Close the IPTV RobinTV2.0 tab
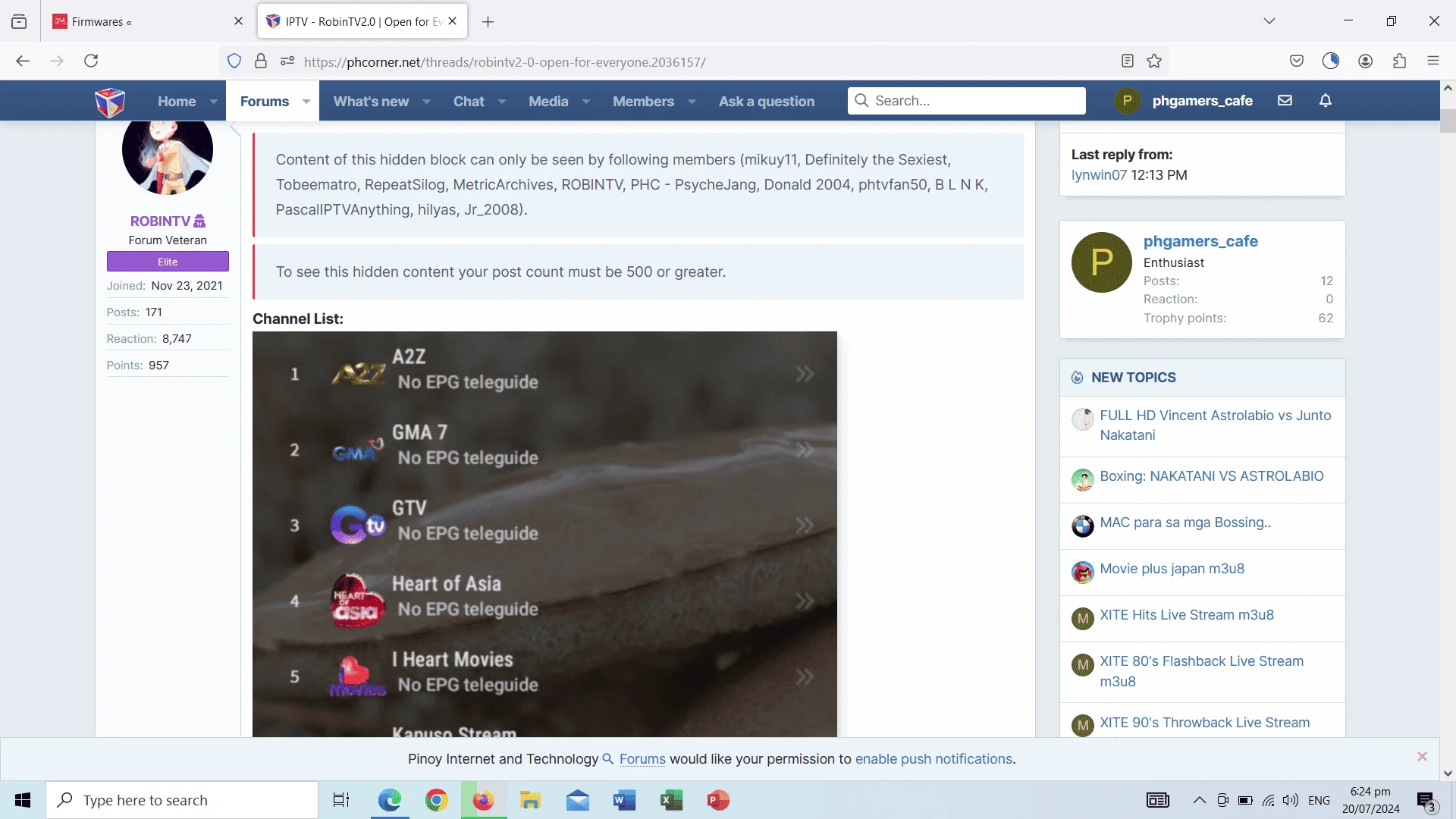The width and height of the screenshot is (1456, 819). click(453, 21)
